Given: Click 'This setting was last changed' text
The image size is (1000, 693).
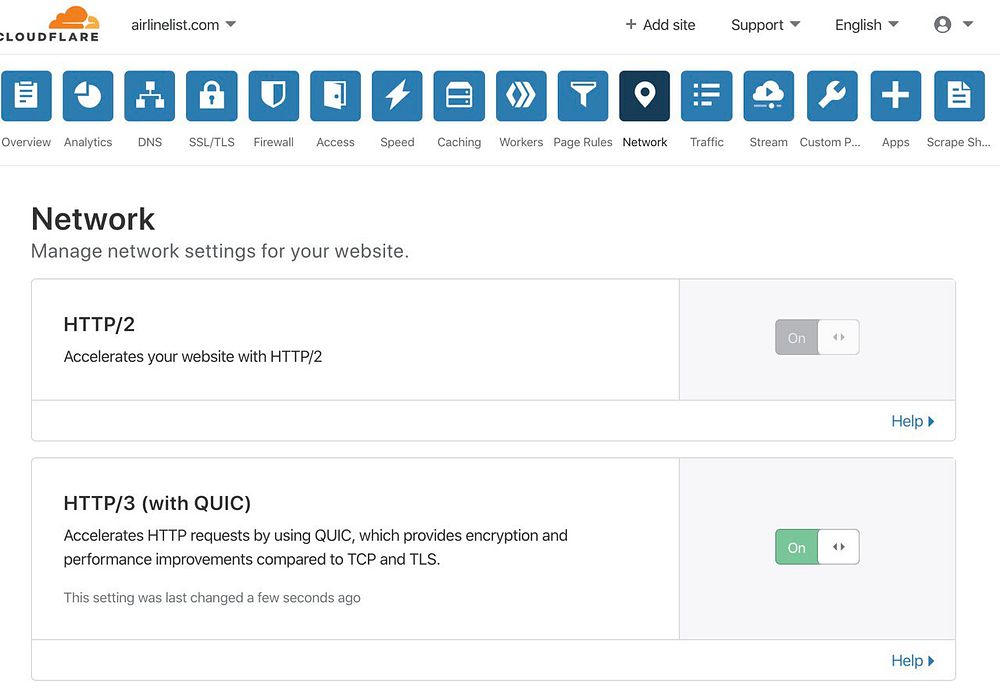Looking at the screenshot, I should pos(212,598).
